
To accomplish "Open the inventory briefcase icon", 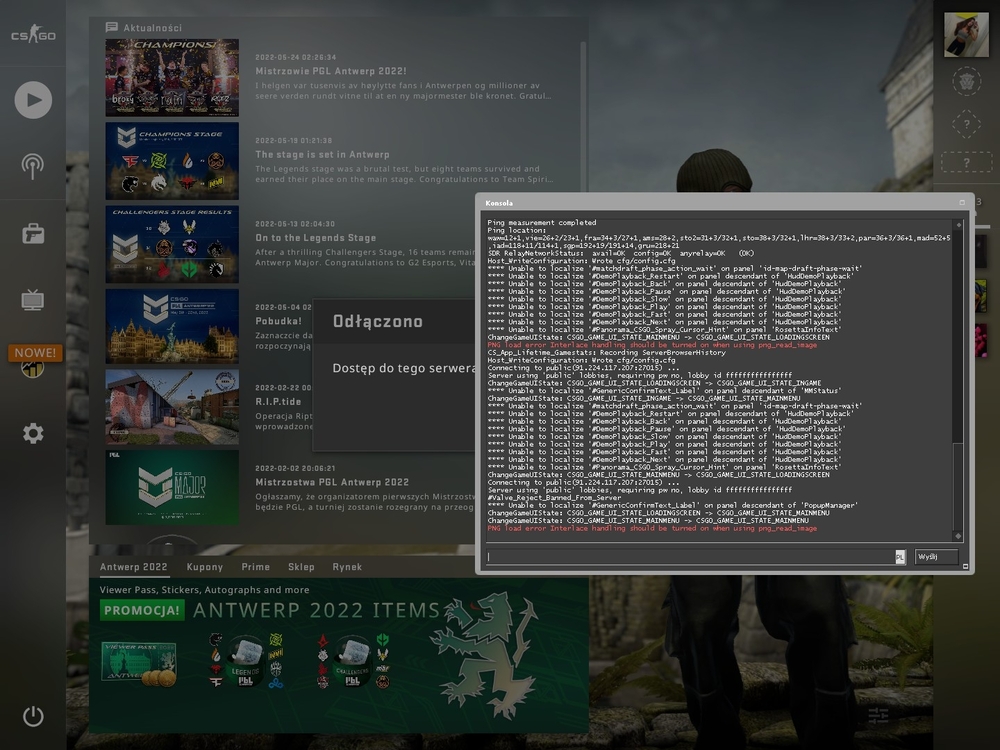I will click(x=33, y=233).
